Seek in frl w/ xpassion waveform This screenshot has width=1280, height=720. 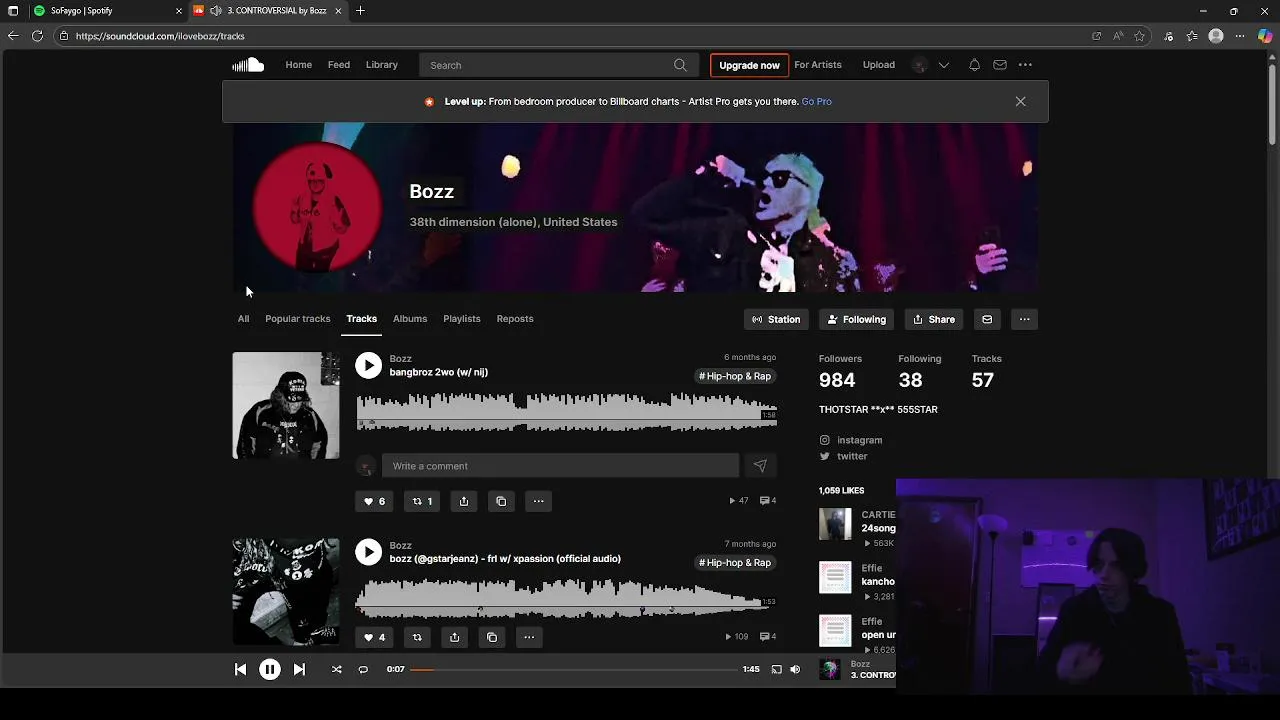click(566, 598)
